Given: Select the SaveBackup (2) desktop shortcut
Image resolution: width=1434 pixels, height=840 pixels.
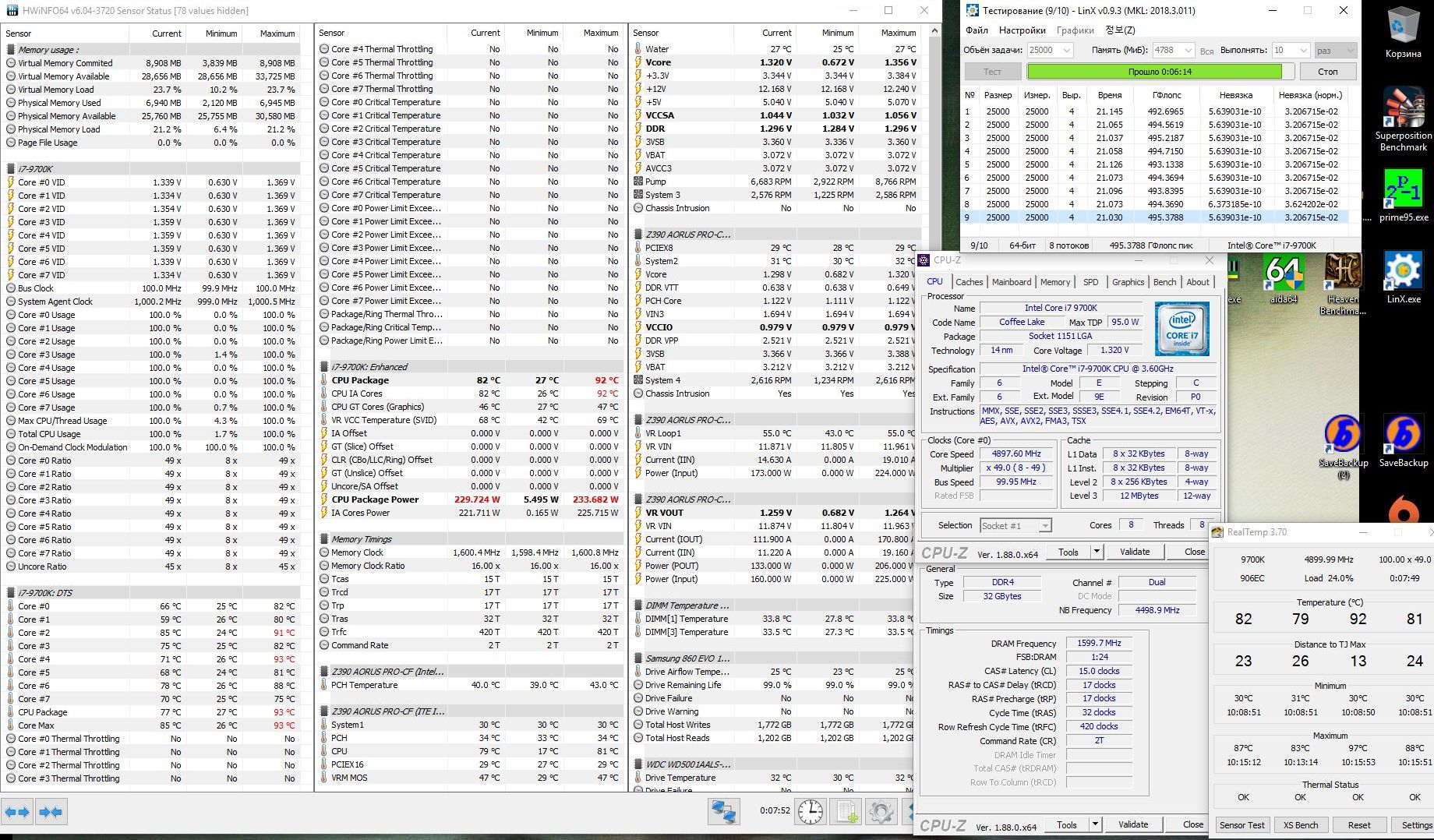Looking at the screenshot, I should point(1343,446).
